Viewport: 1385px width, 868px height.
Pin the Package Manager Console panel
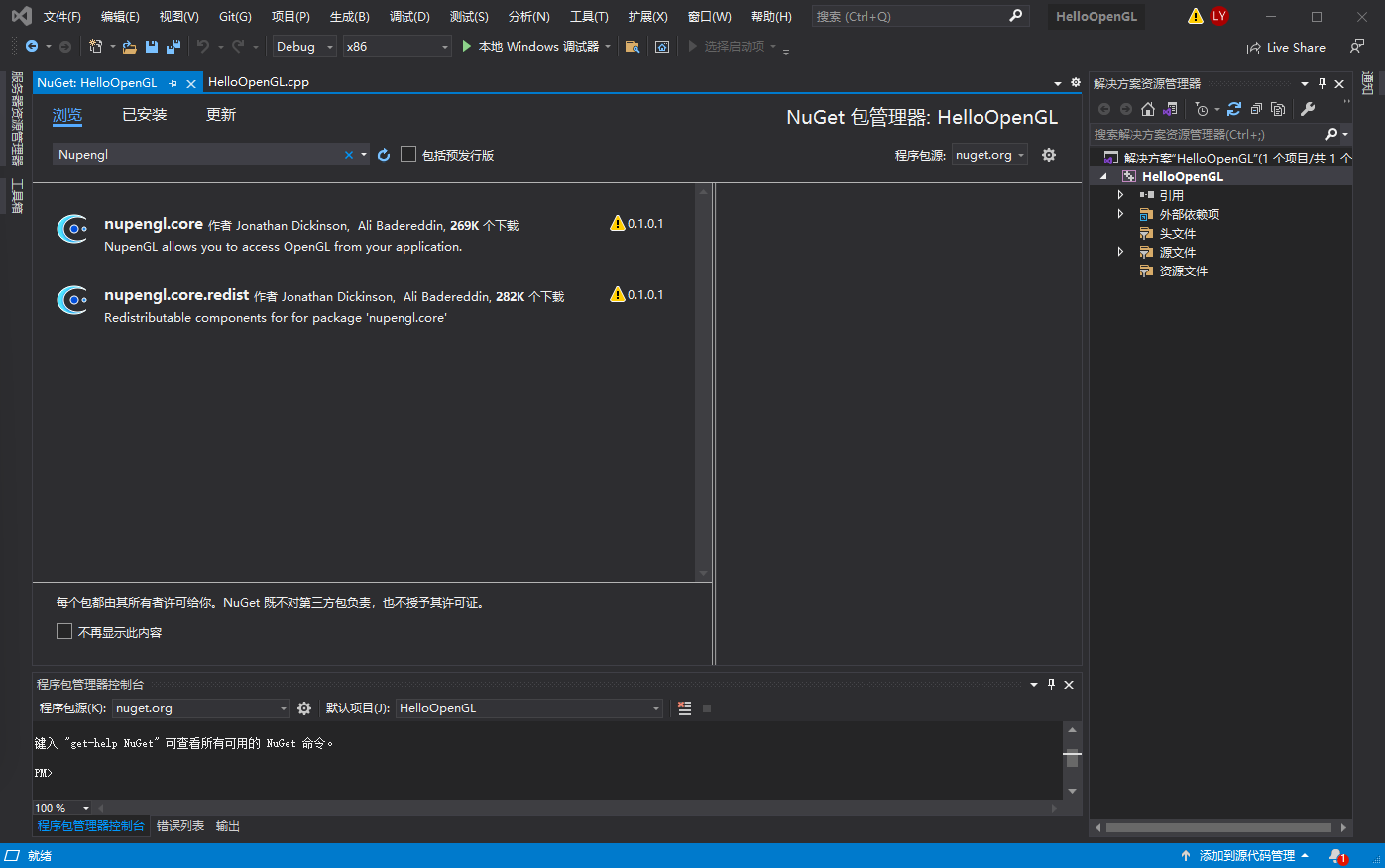tap(1052, 684)
